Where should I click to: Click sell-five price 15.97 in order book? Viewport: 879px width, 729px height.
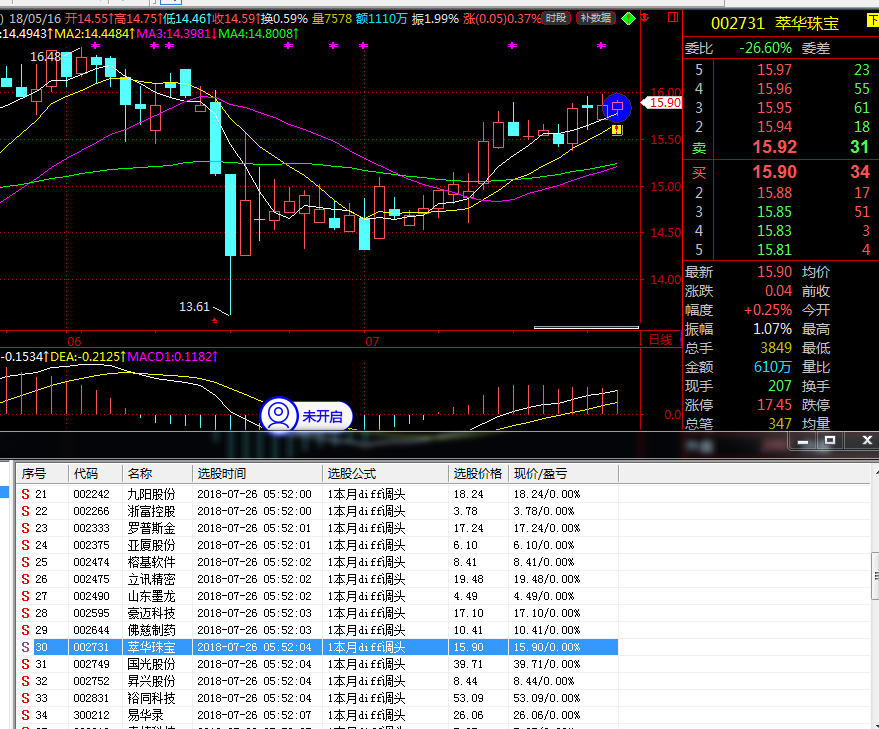coord(774,70)
